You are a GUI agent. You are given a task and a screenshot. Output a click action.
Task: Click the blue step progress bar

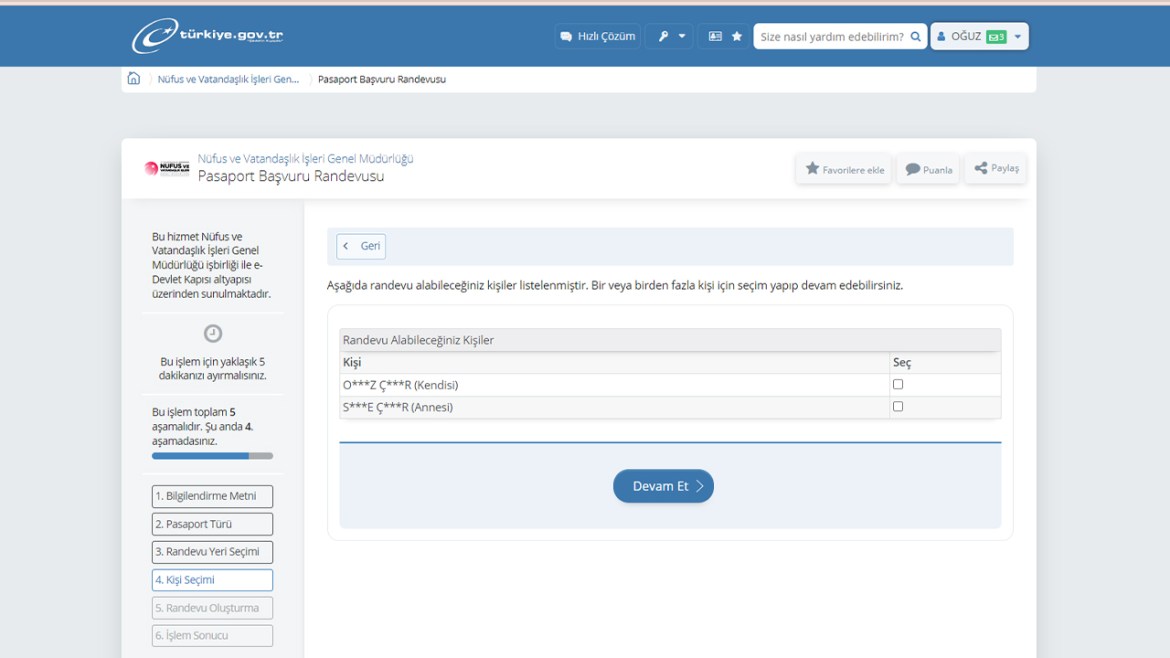tap(212, 456)
